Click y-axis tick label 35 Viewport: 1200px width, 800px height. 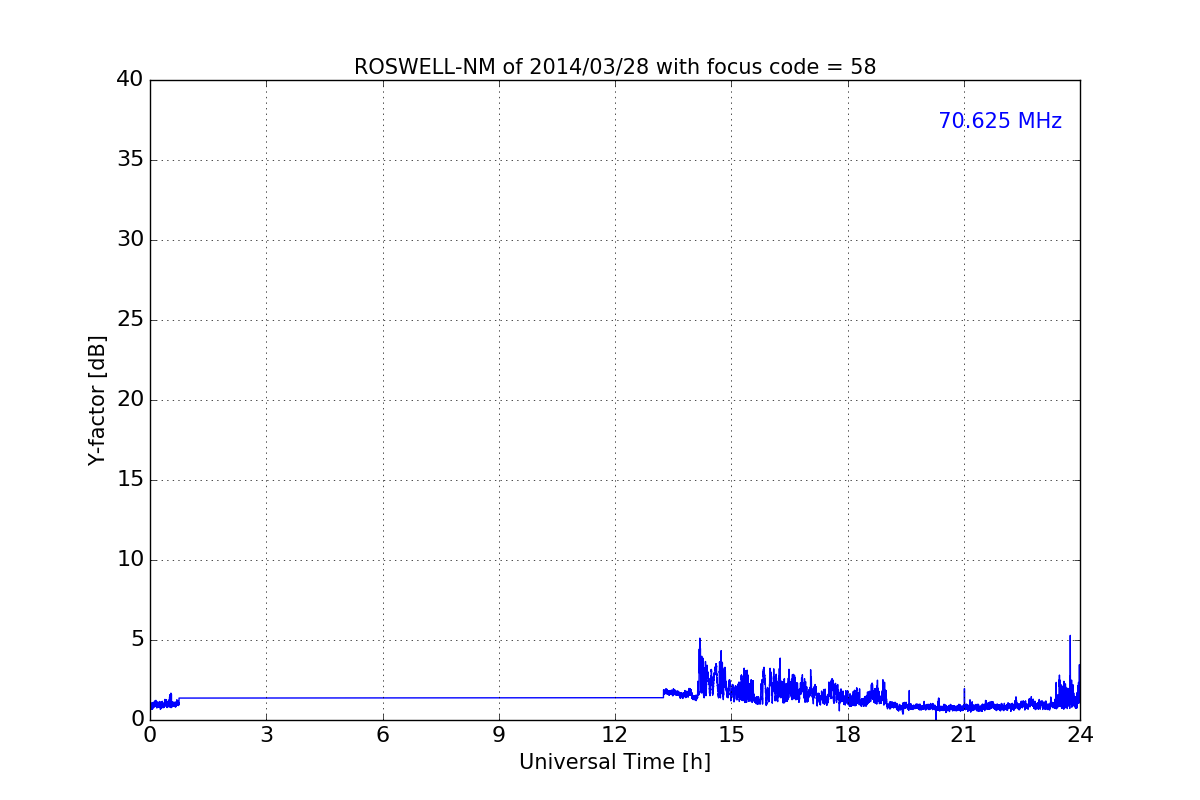[x=130, y=160]
